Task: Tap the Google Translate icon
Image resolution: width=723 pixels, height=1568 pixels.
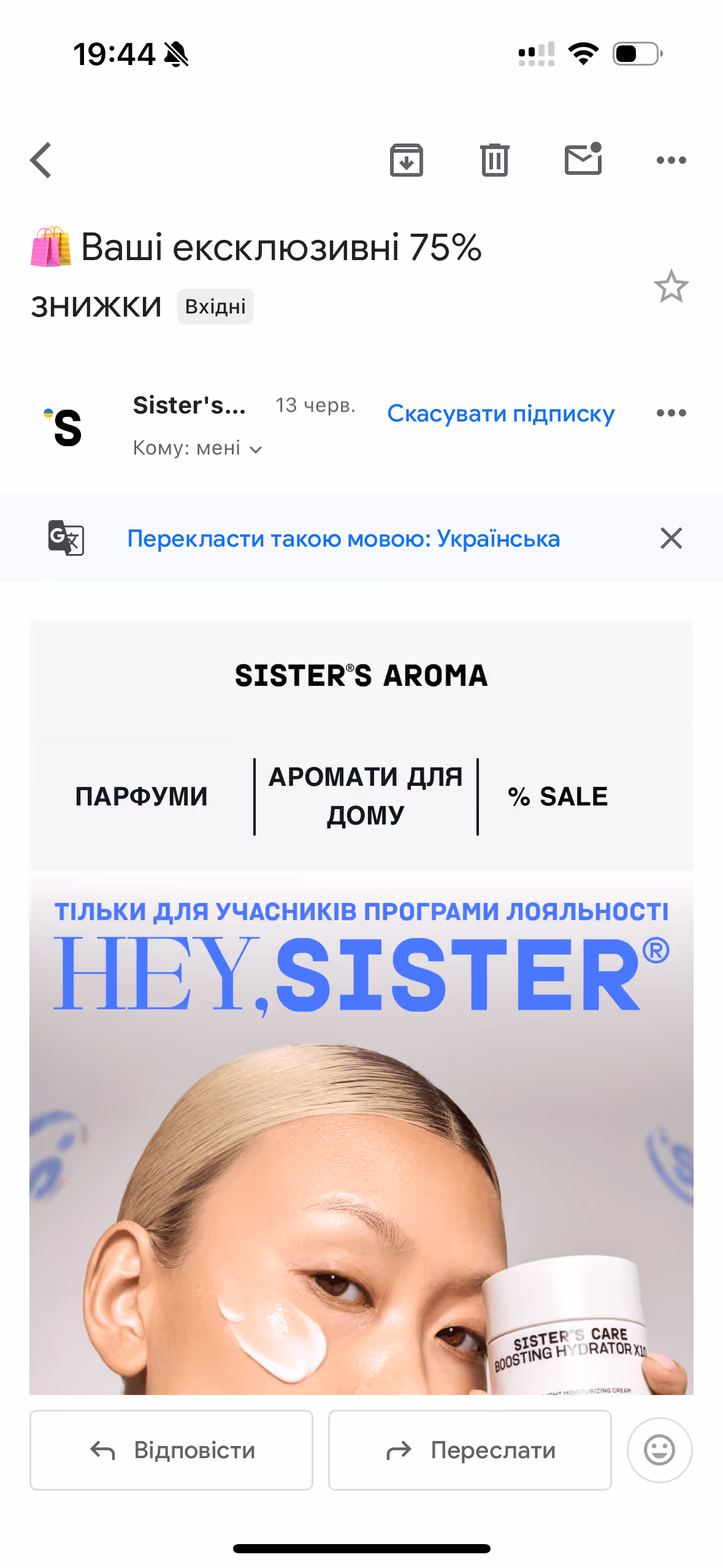Action: coord(66,538)
